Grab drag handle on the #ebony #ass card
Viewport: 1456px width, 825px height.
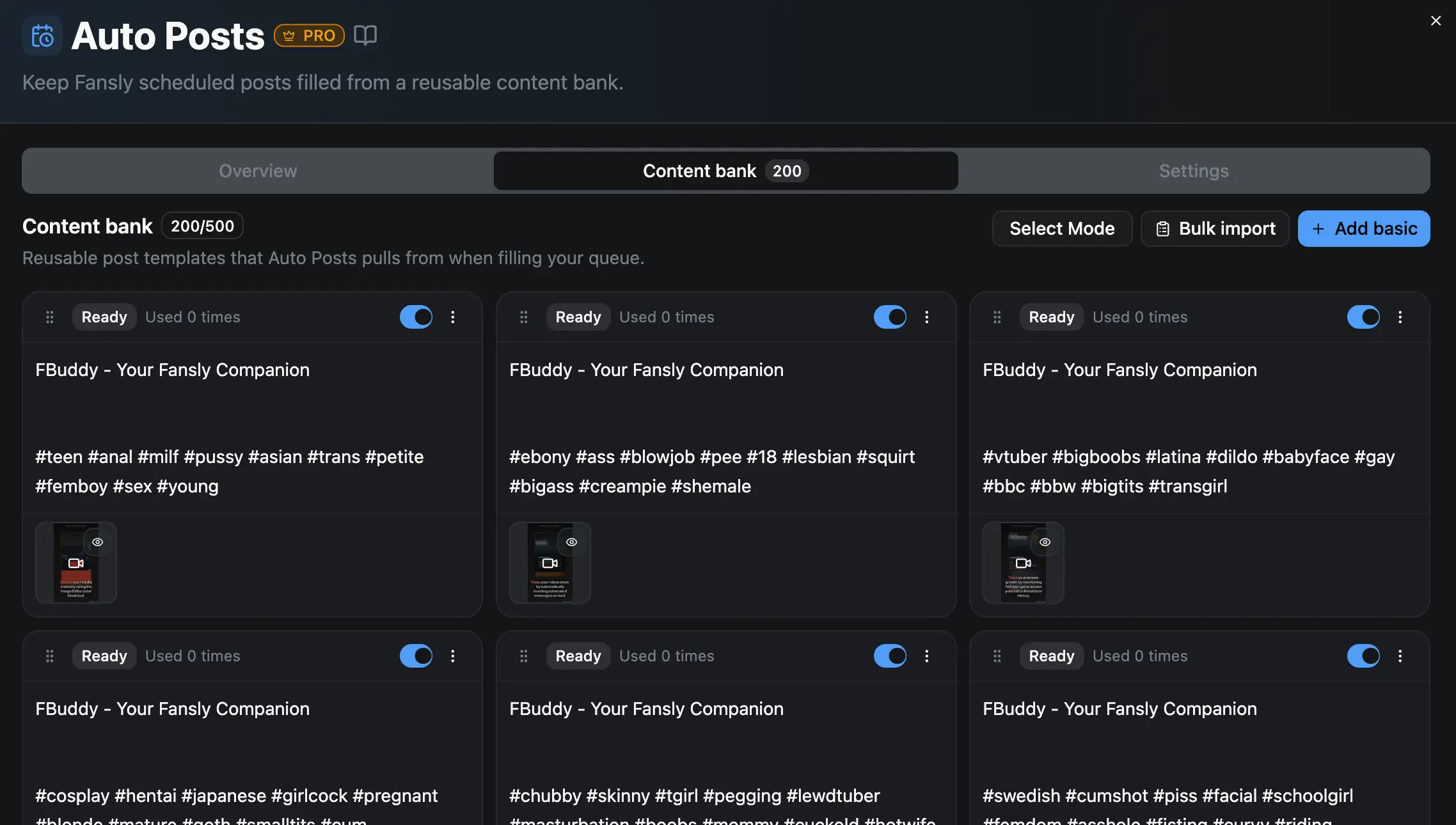(524, 317)
